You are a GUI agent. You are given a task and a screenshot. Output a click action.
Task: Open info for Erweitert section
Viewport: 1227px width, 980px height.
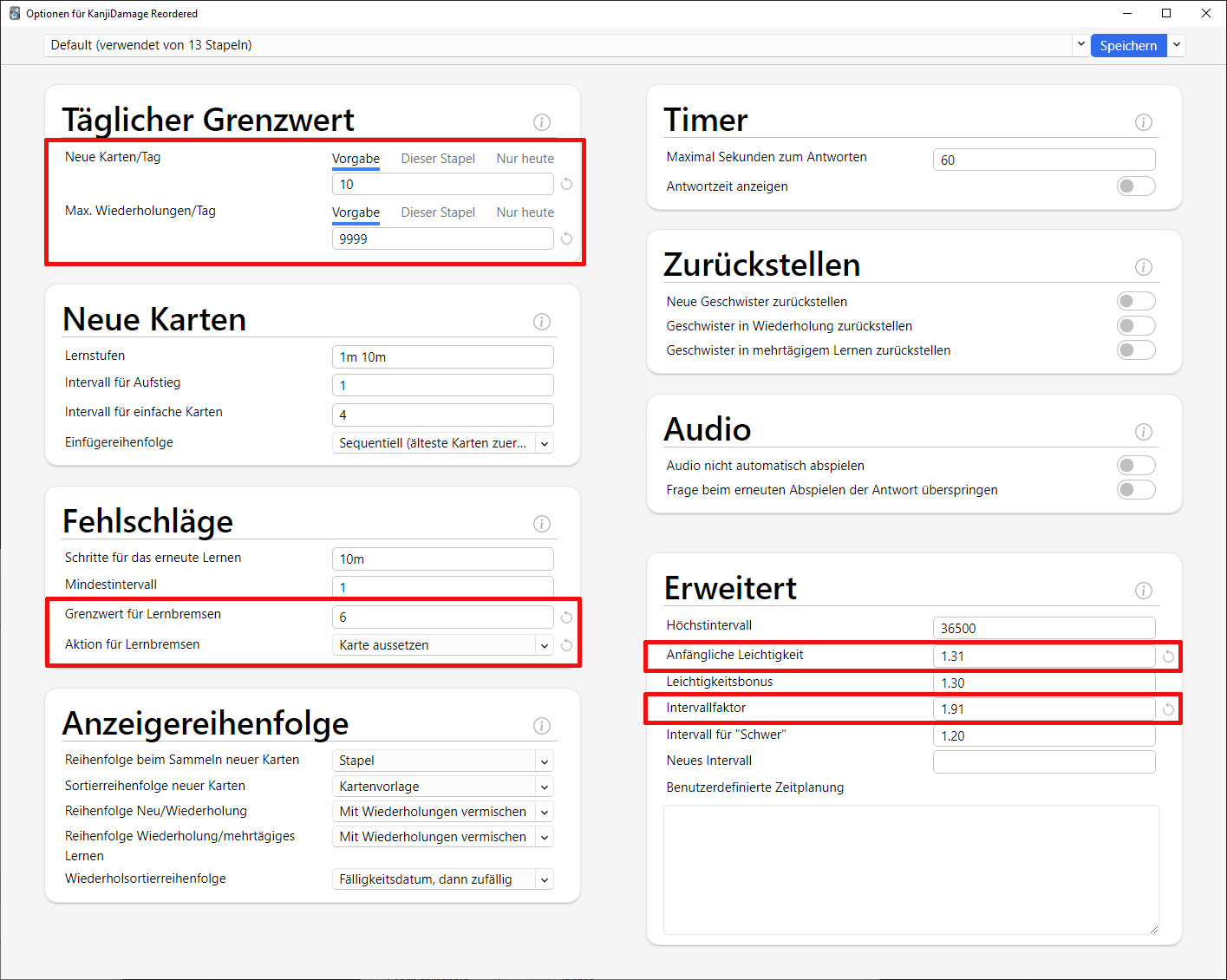(x=1143, y=591)
